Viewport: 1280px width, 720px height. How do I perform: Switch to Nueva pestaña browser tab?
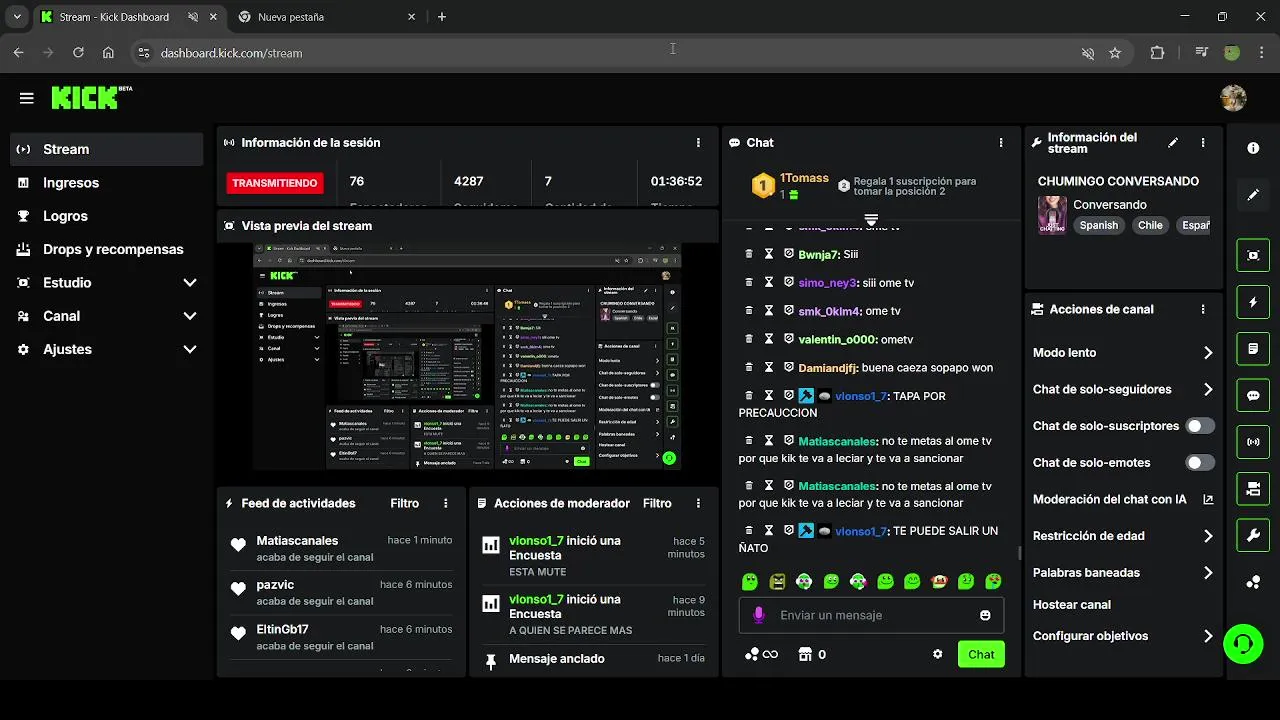pos(327,17)
